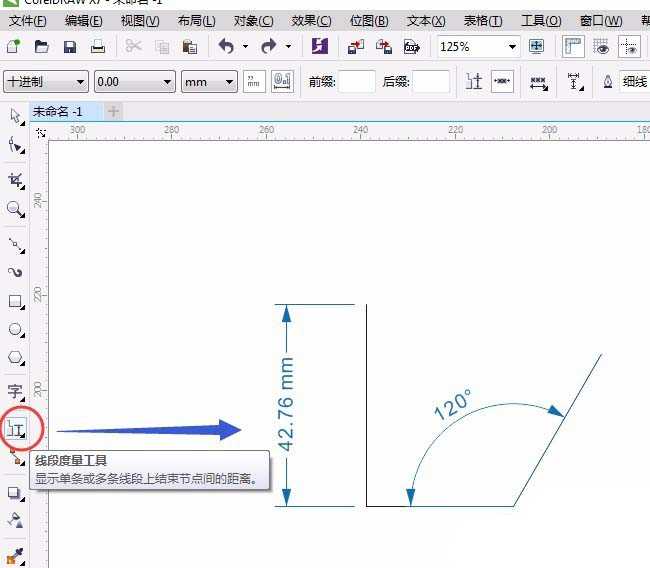Select the Ellipse tool
The height and width of the screenshot is (568, 650).
(15, 329)
